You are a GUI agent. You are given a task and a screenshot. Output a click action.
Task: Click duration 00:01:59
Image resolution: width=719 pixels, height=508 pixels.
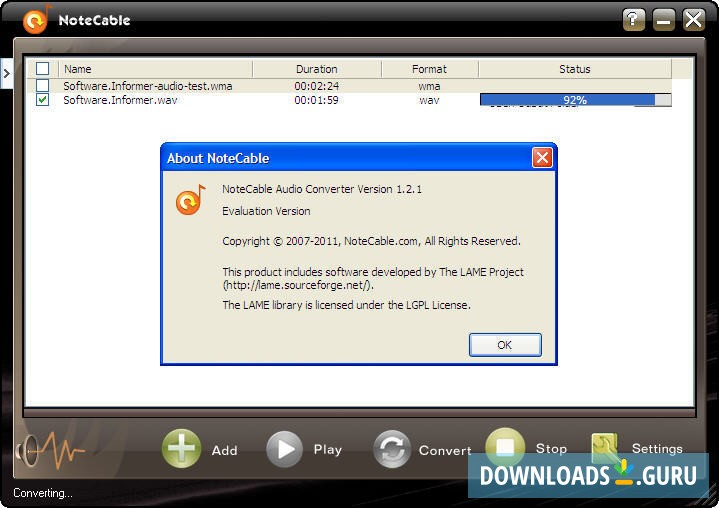pyautogui.click(x=317, y=99)
